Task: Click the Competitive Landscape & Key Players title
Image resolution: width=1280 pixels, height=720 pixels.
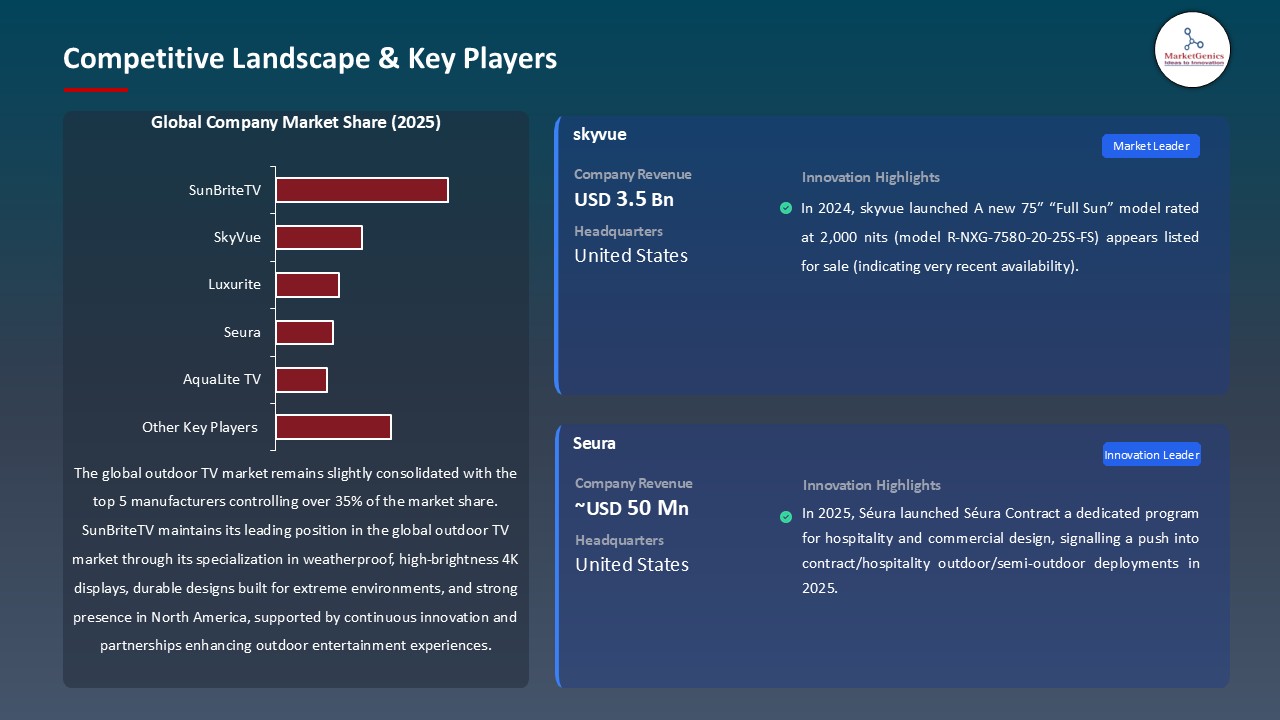Action: click(310, 58)
